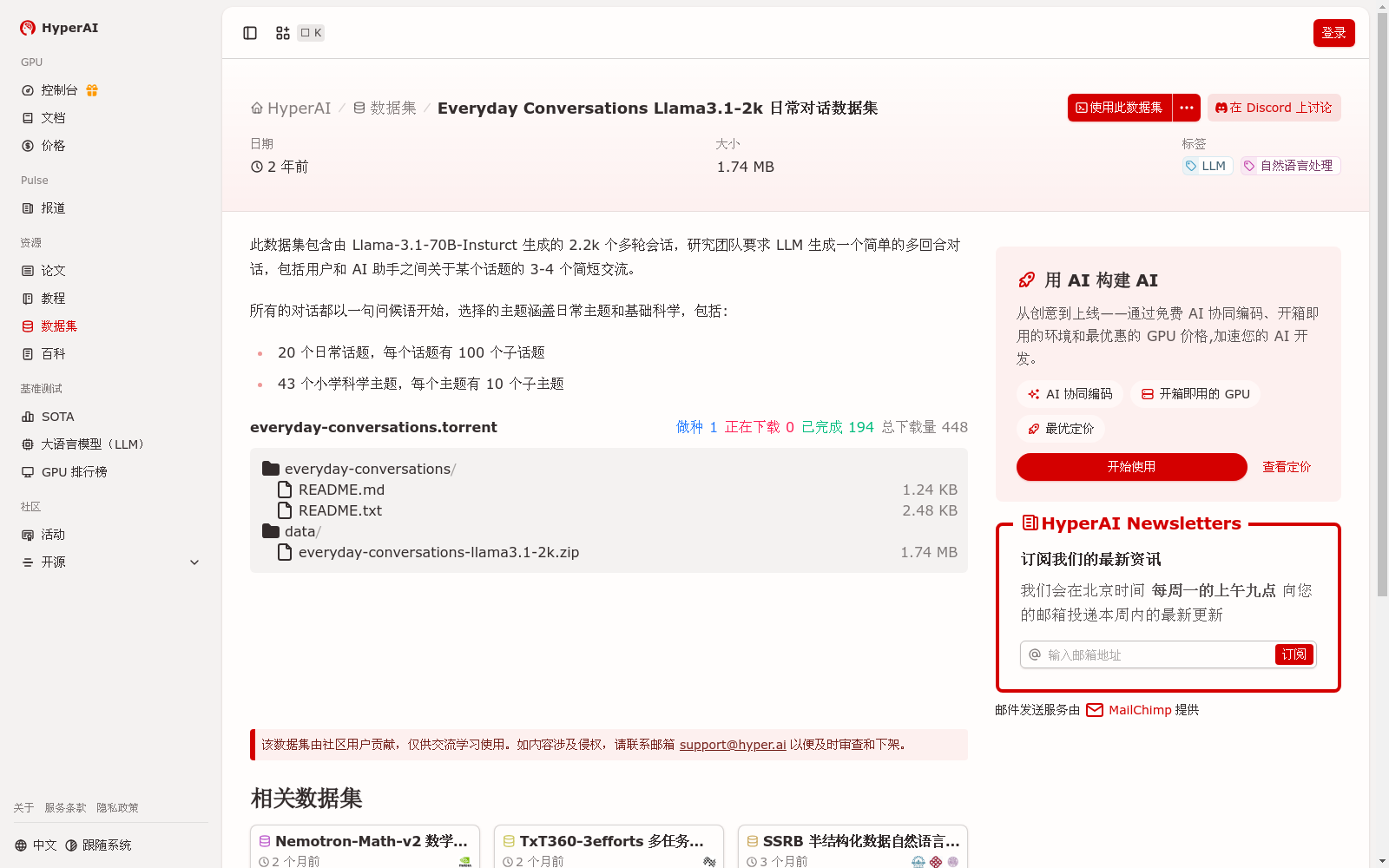Click the support@hyper.ai email link
The image size is (1389, 868).
(733, 745)
